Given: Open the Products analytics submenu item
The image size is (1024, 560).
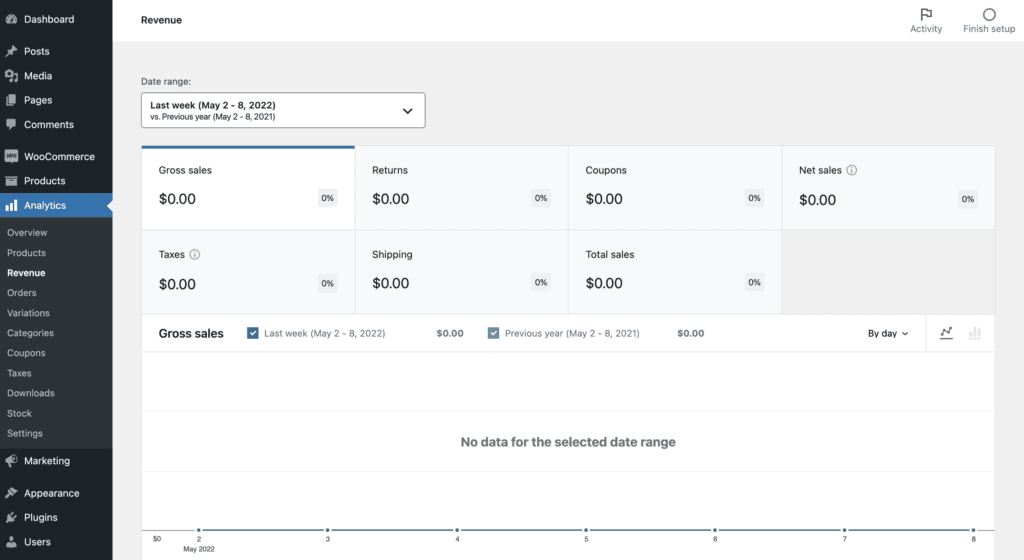Looking at the screenshot, I should (x=26, y=253).
